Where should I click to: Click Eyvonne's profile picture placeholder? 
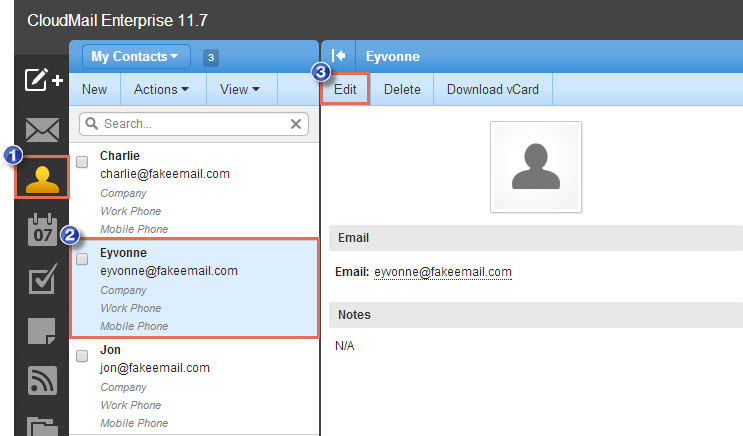pyautogui.click(x=536, y=167)
